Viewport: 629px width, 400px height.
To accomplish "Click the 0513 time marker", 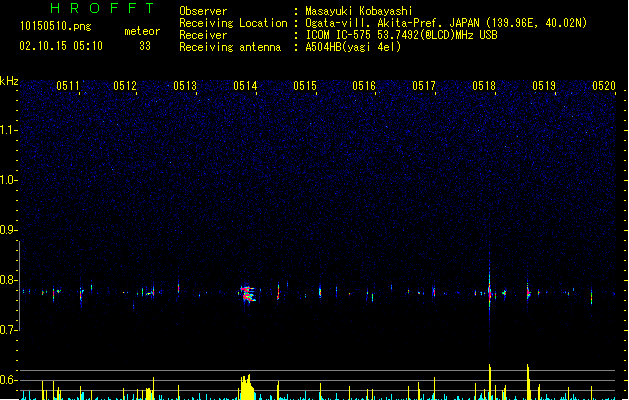I will click(185, 86).
